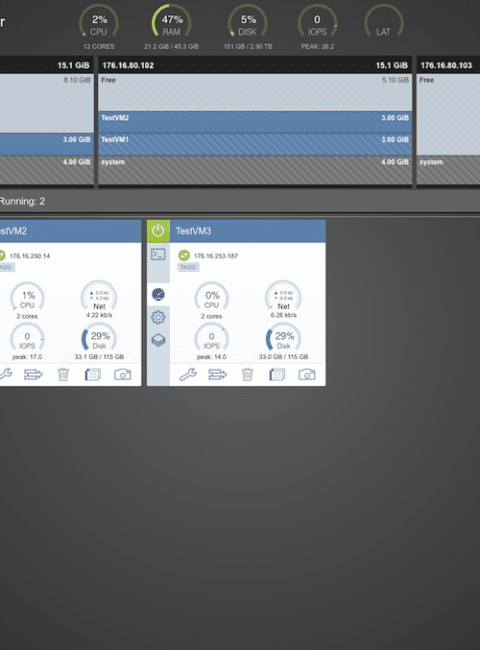Click the TestVM2 card wrench icon
Screen dimensions: 480x650
[5, 375]
